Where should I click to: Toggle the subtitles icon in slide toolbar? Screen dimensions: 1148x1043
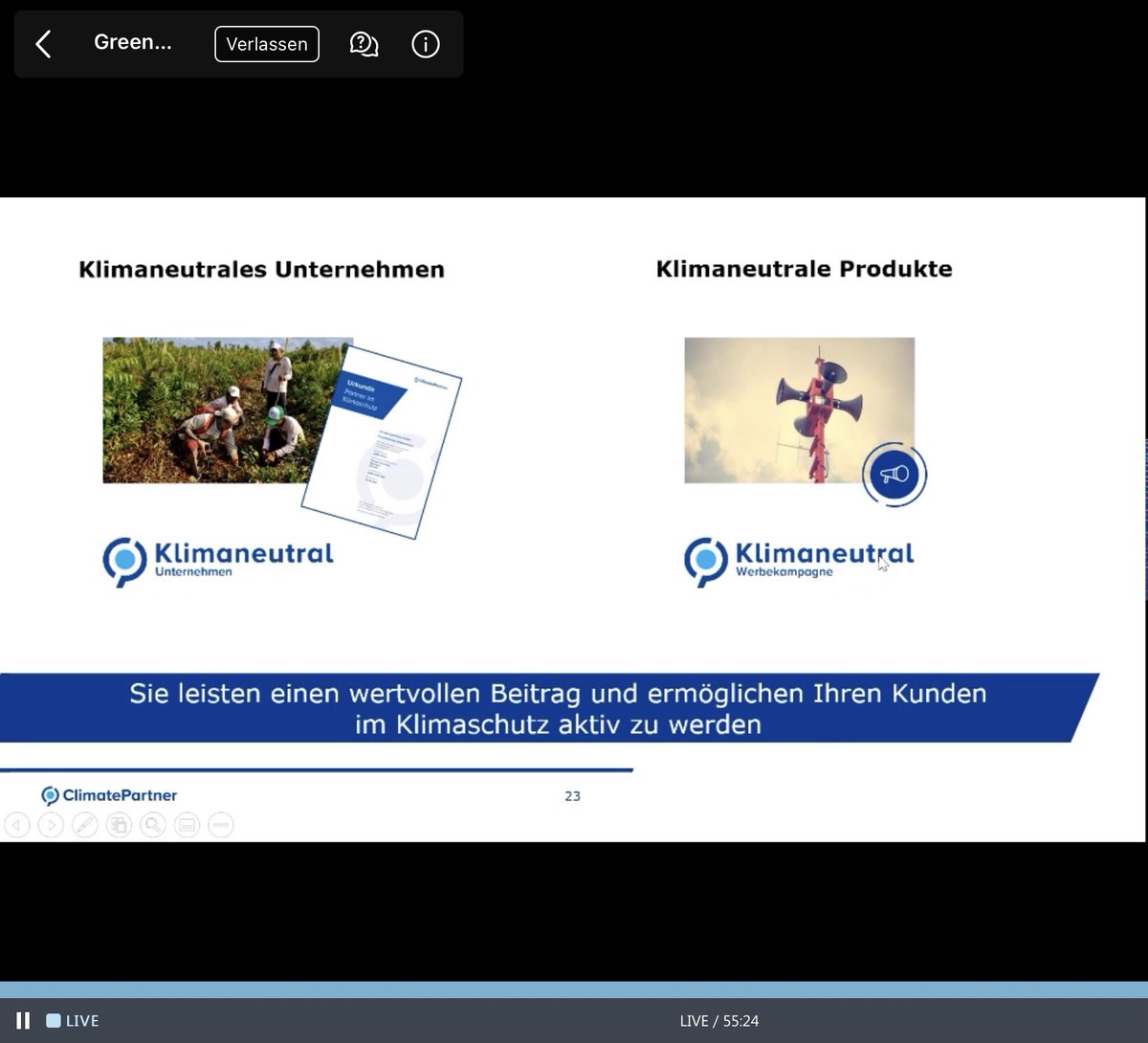(187, 825)
